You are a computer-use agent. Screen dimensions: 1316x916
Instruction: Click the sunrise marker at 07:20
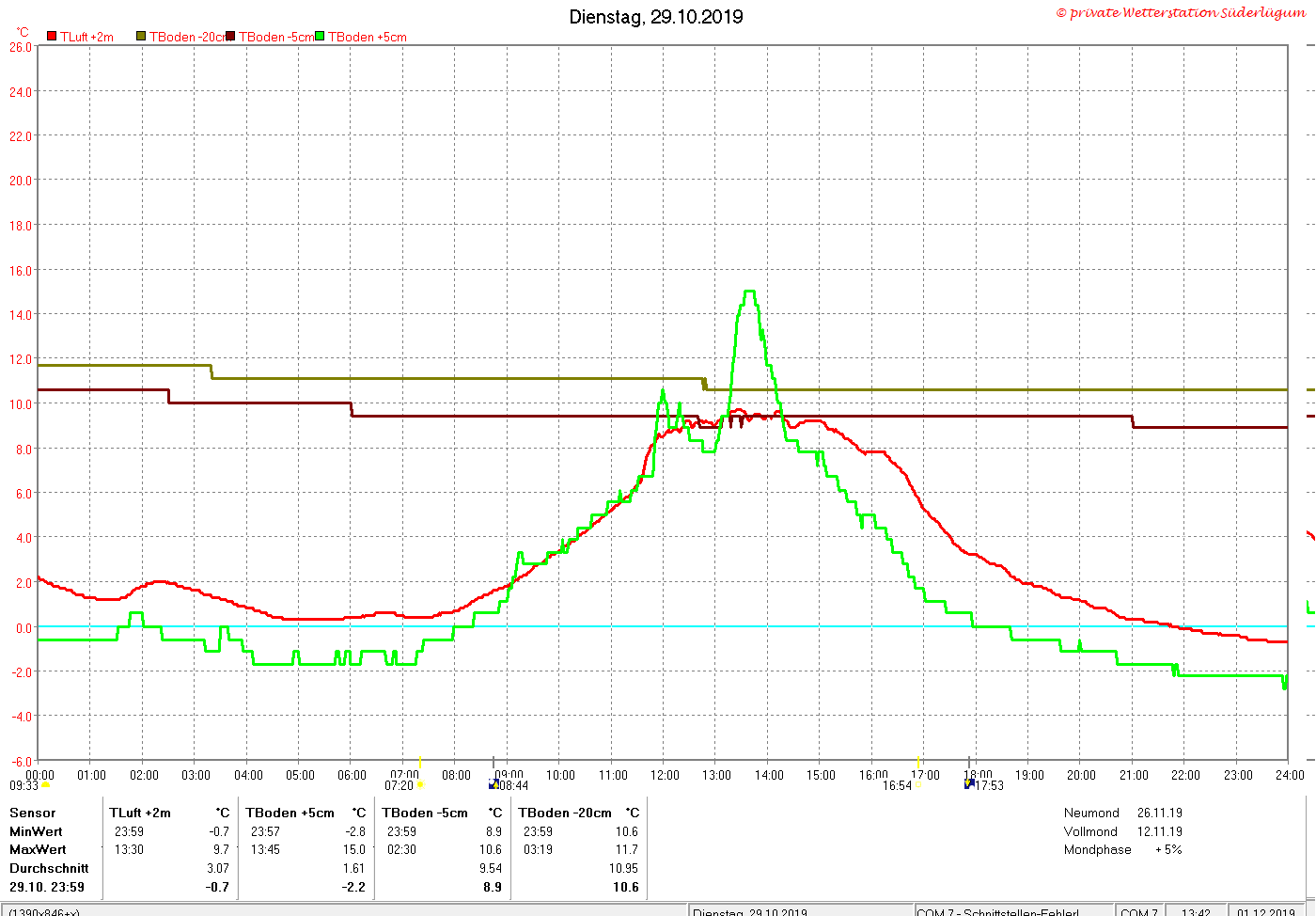pos(420,785)
